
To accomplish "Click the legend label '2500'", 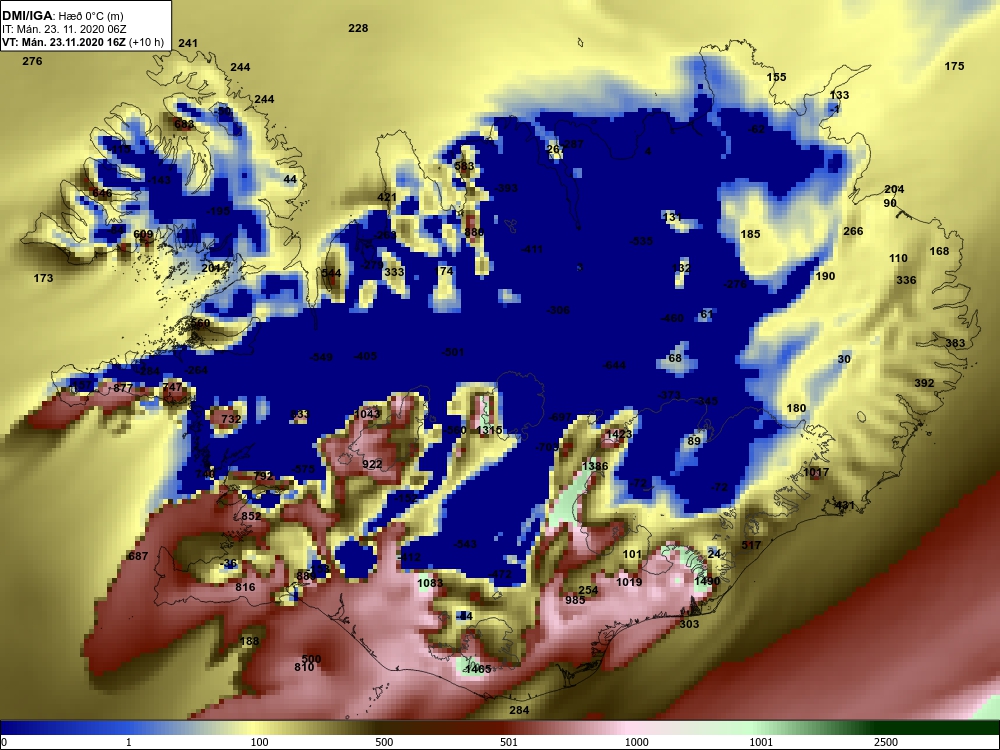I will point(885,742).
